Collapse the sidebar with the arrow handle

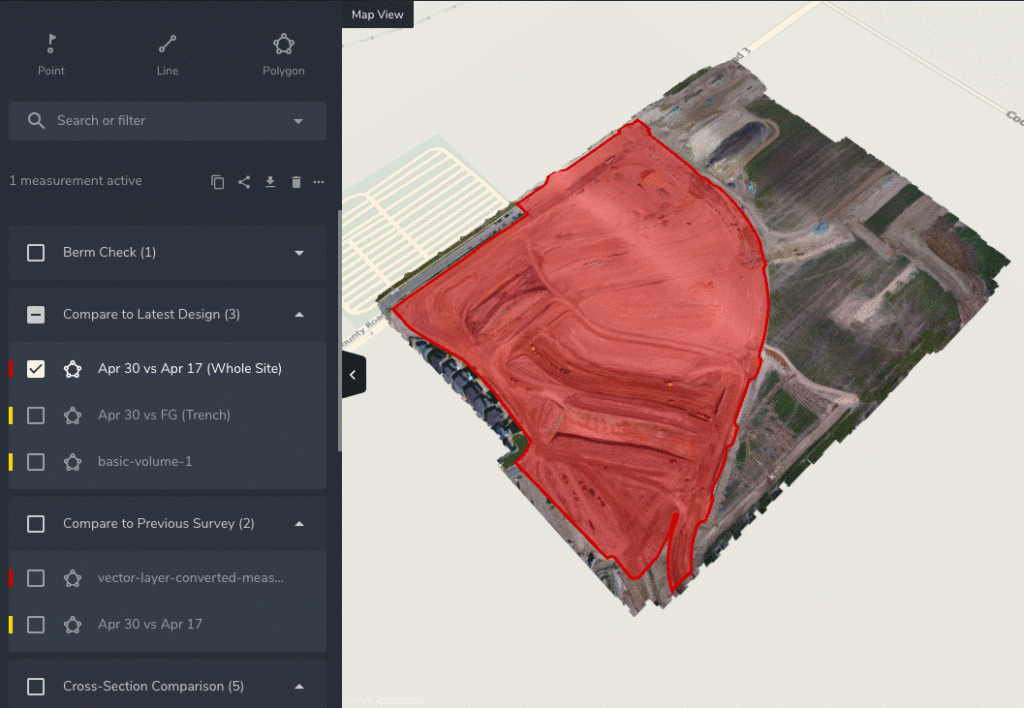coord(352,375)
